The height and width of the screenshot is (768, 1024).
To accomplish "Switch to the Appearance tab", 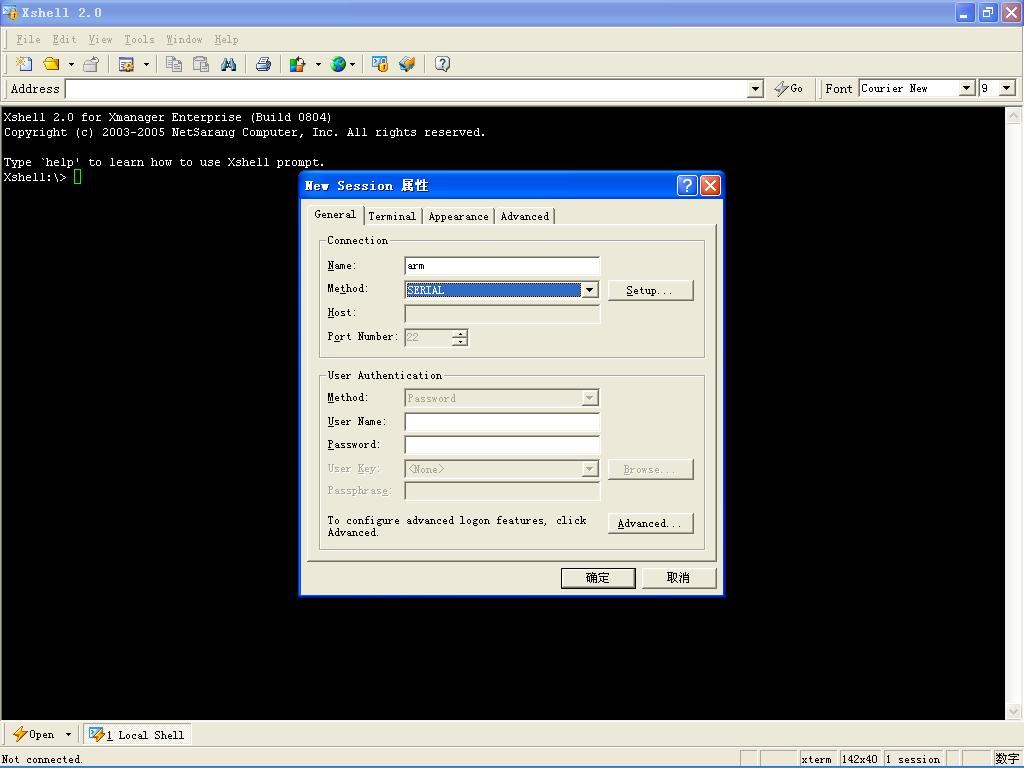I will tap(458, 216).
